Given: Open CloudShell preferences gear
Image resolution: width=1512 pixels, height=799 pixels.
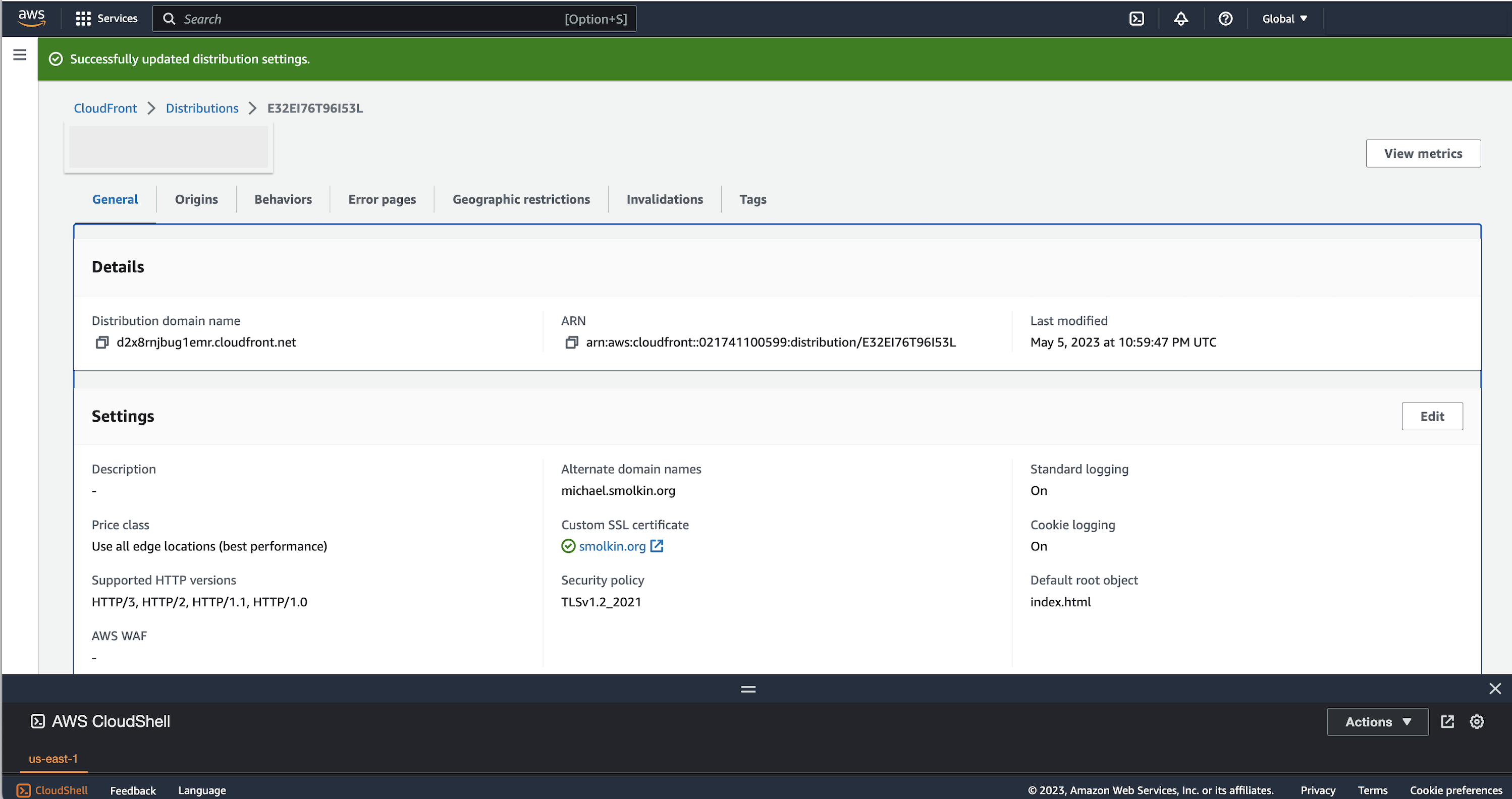Looking at the screenshot, I should point(1477,721).
